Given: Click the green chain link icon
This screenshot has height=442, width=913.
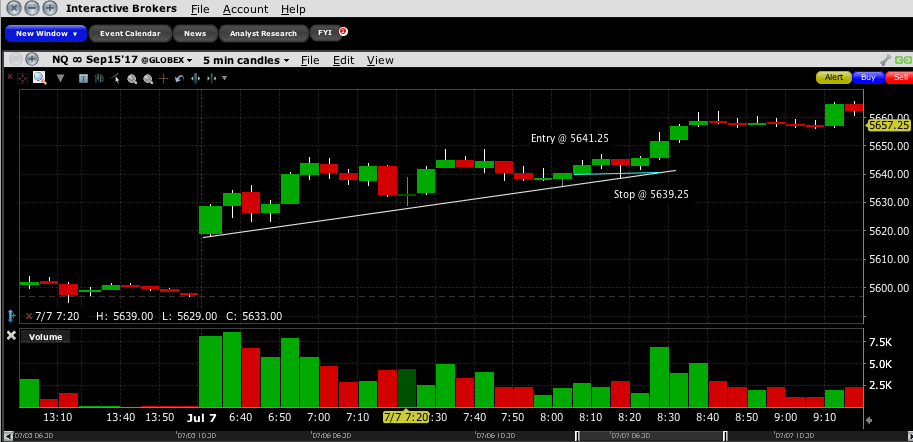Looking at the screenshot, I should pyautogui.click(x=903, y=59).
